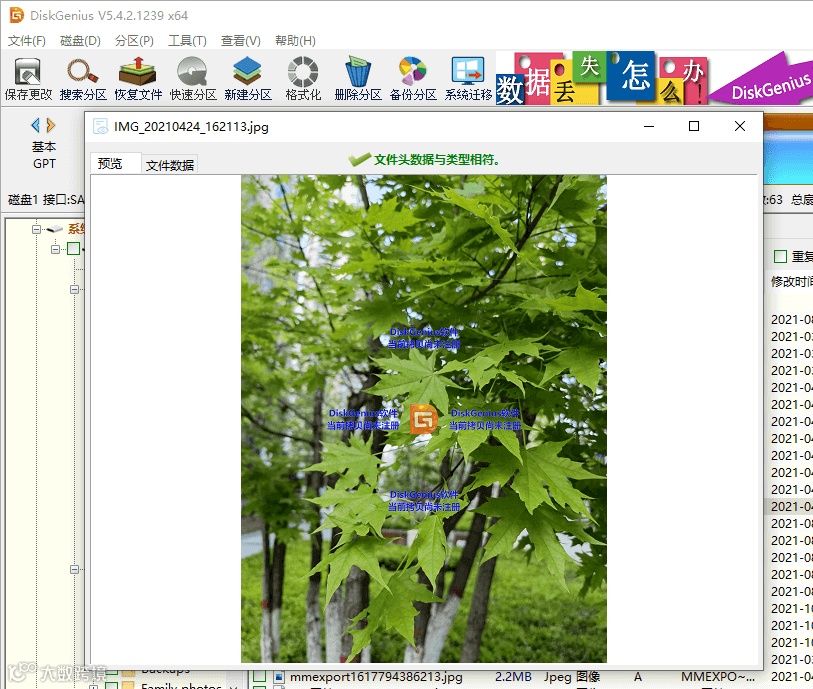Open the 搜索分区 search partition tool
Image resolution: width=813 pixels, height=689 pixels.
[83, 79]
